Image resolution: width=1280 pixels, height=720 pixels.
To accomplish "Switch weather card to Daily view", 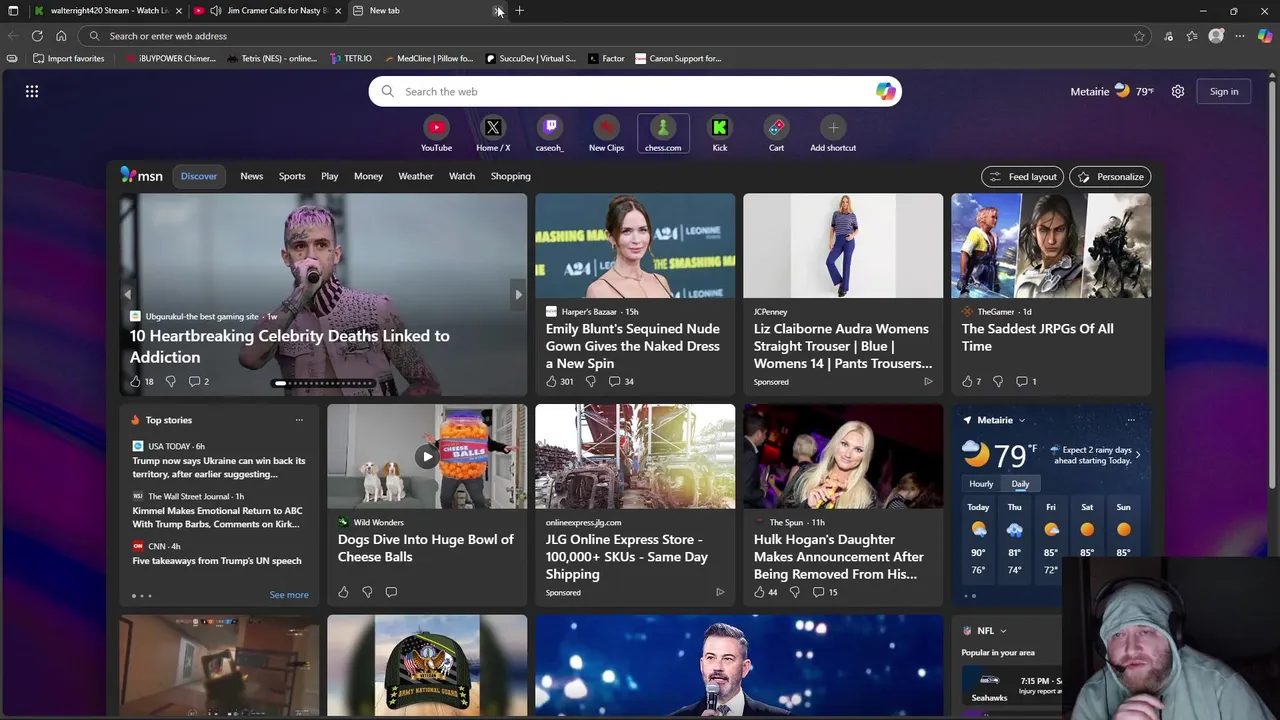I will (1020, 484).
